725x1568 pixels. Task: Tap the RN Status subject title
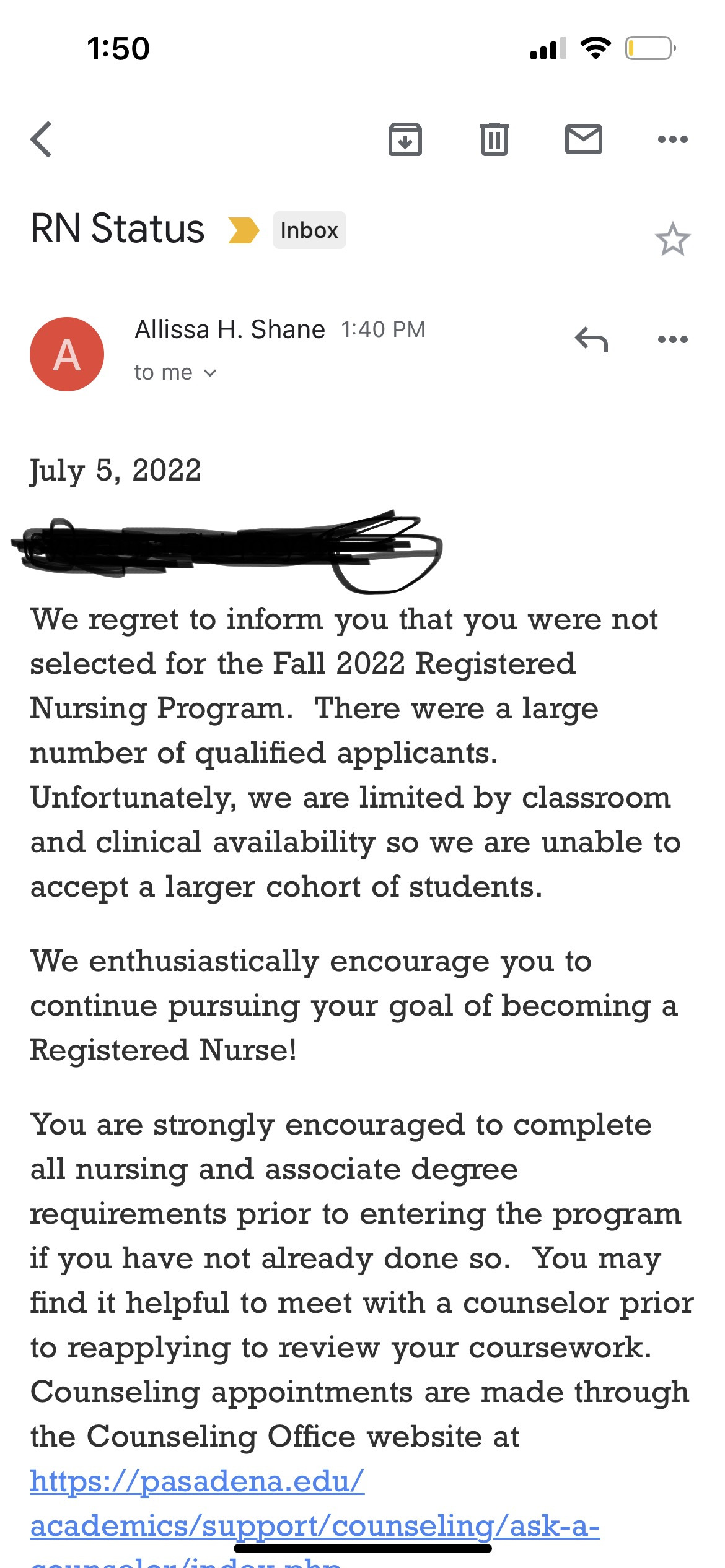[x=117, y=229]
